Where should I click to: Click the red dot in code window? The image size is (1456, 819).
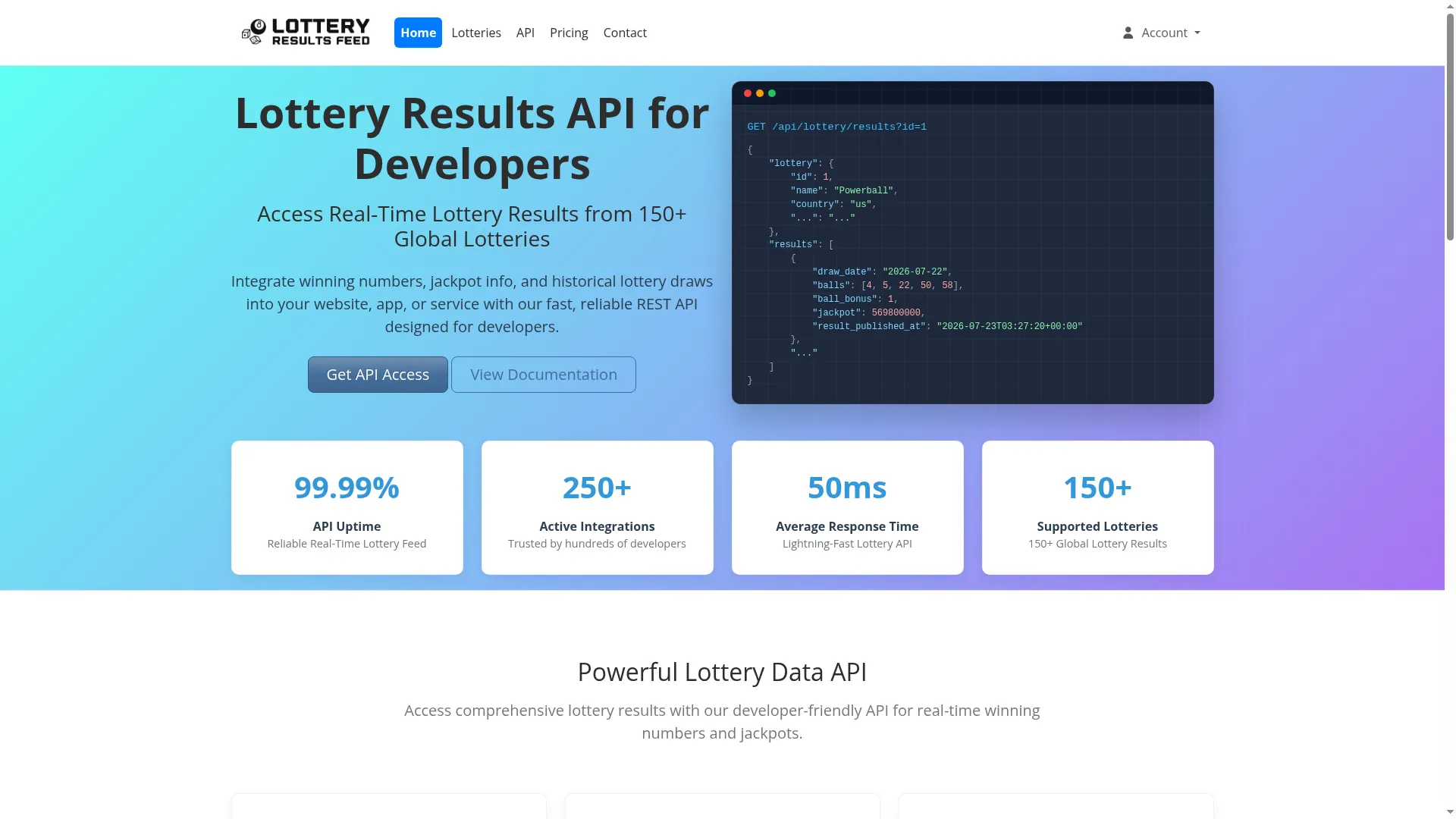point(748,93)
